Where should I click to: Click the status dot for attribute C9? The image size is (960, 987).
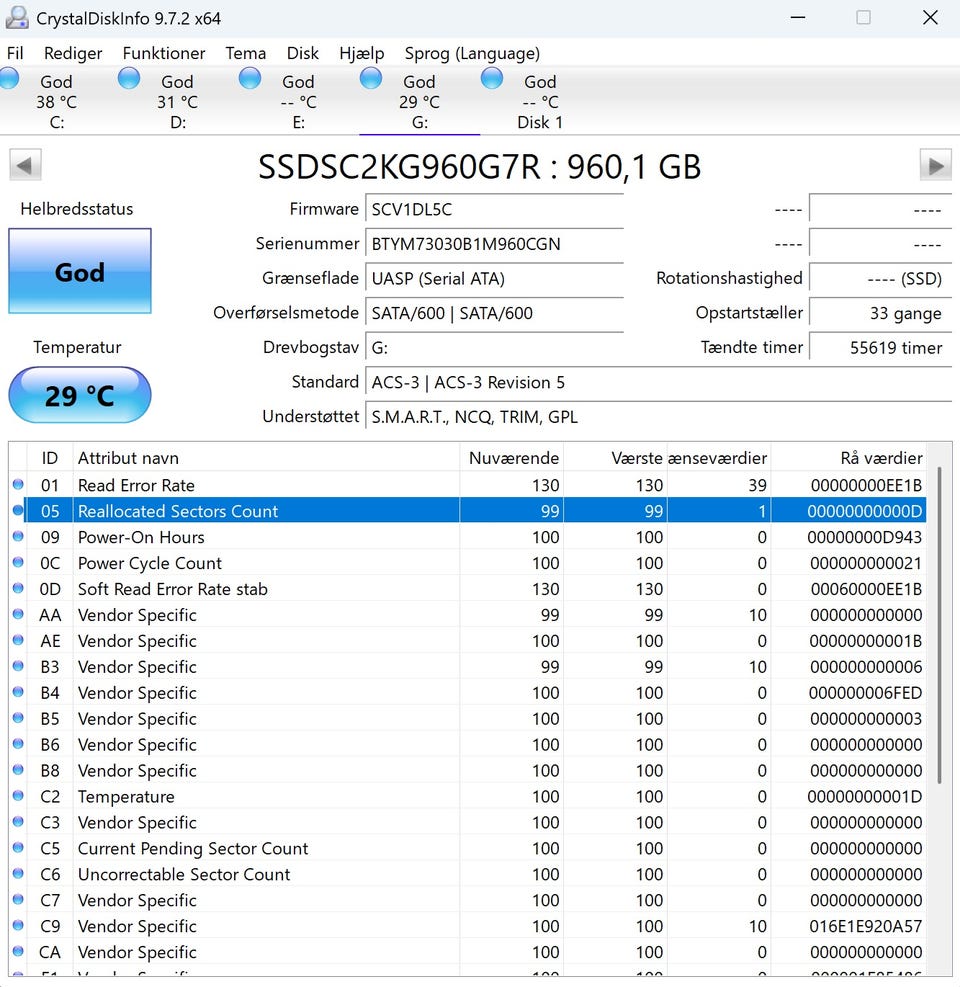point(18,925)
